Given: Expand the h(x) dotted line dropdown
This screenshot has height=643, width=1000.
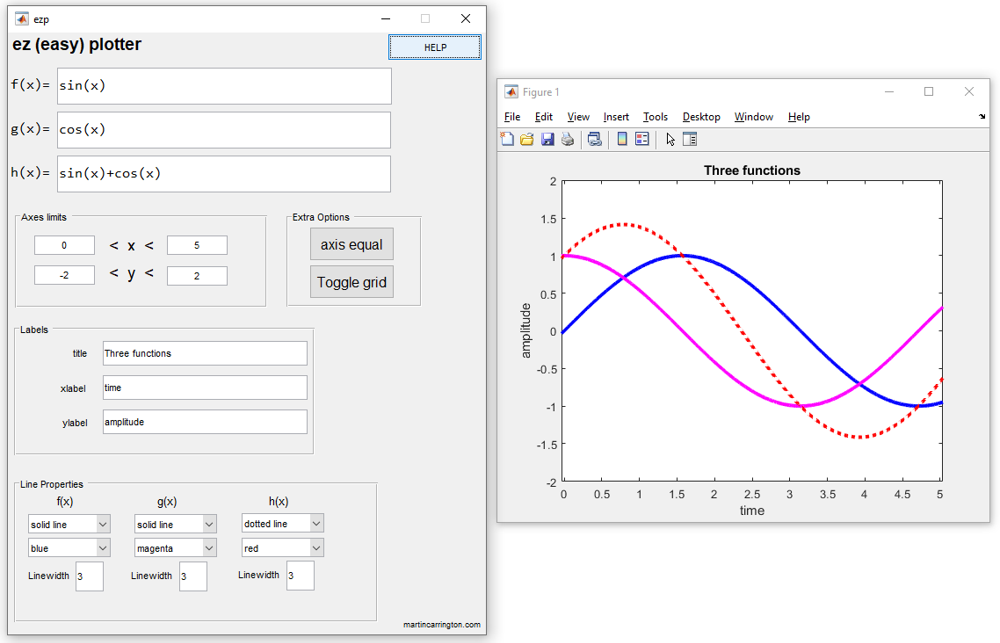Looking at the screenshot, I should 283,524.
